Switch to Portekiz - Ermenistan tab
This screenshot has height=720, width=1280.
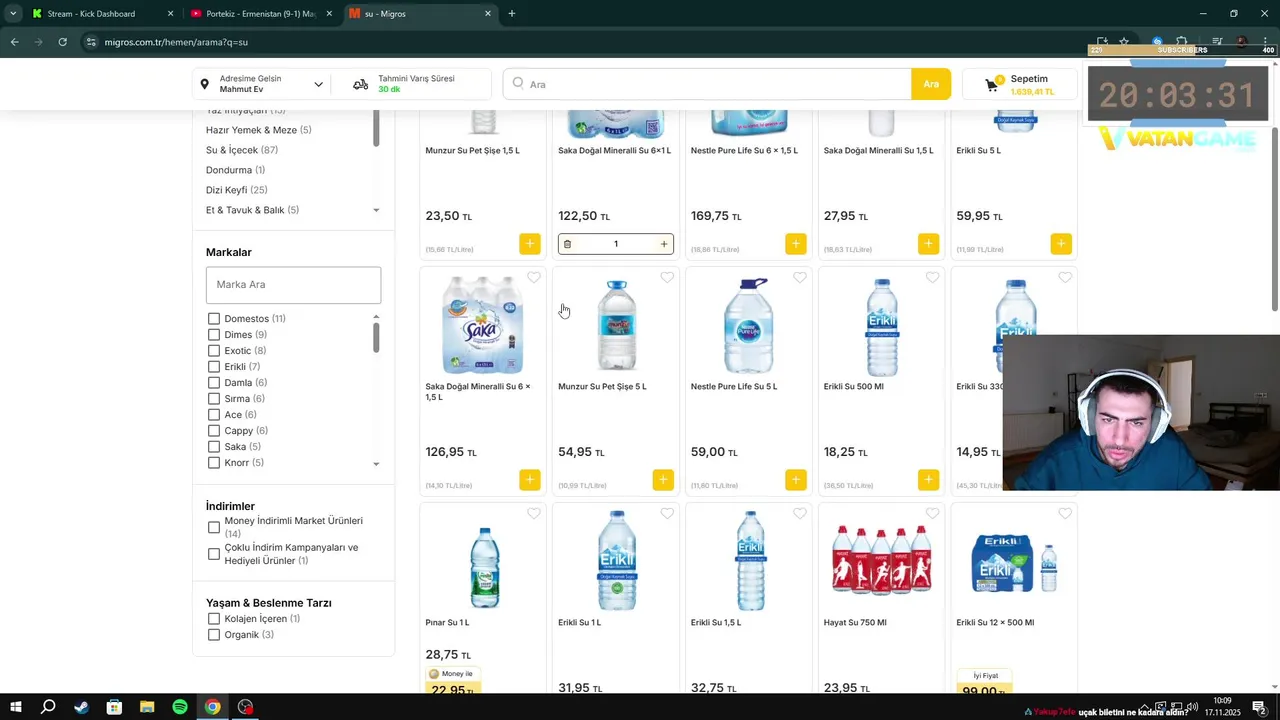pyautogui.click(x=260, y=14)
